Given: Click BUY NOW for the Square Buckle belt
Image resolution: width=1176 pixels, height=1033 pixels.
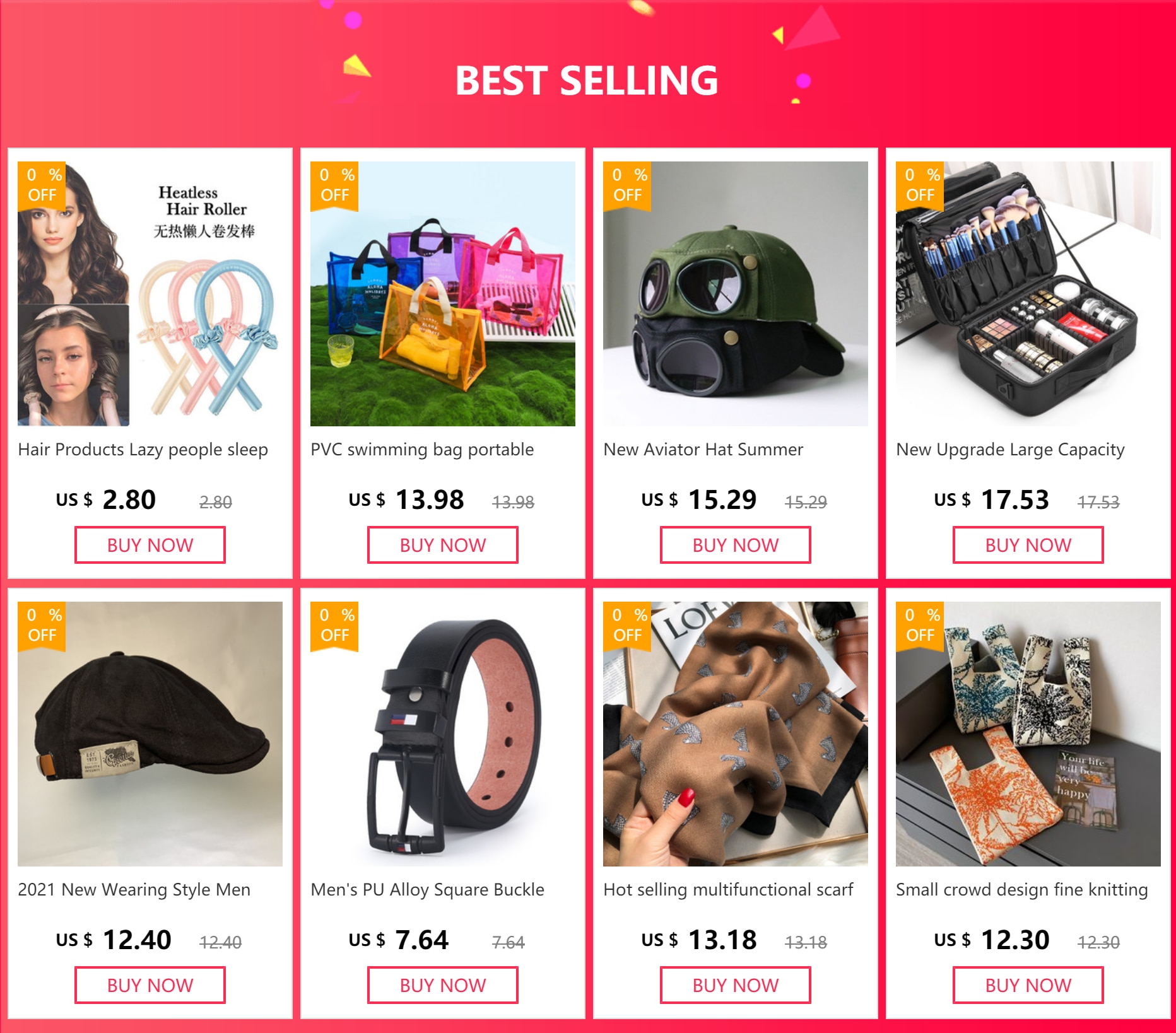Looking at the screenshot, I should [x=443, y=985].
